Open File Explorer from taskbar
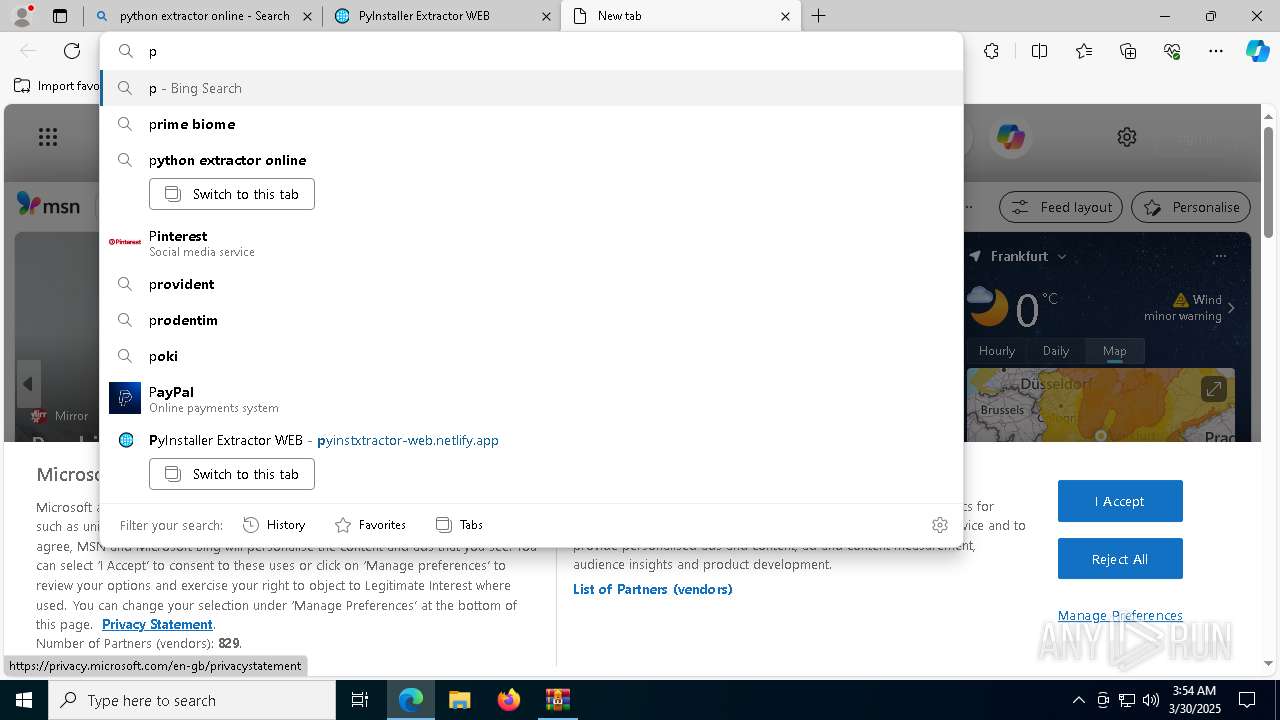Viewport: 1280px width, 720px height. 459,700
